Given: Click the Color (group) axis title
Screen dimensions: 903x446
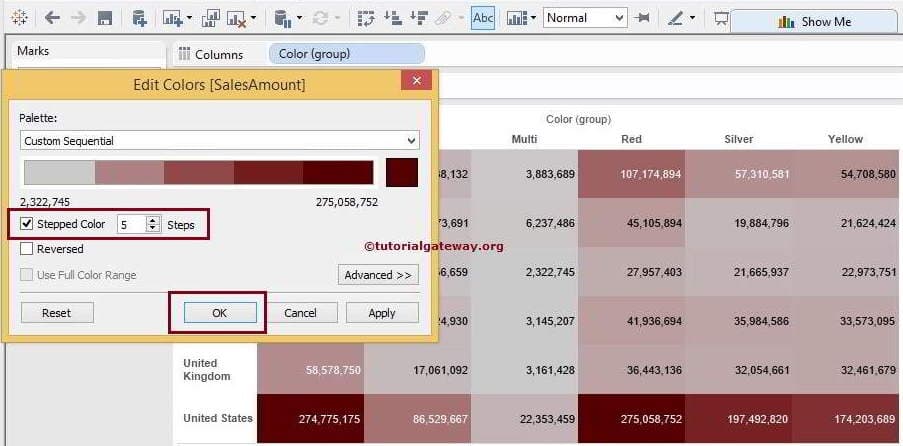Looking at the screenshot, I should coord(578,119).
